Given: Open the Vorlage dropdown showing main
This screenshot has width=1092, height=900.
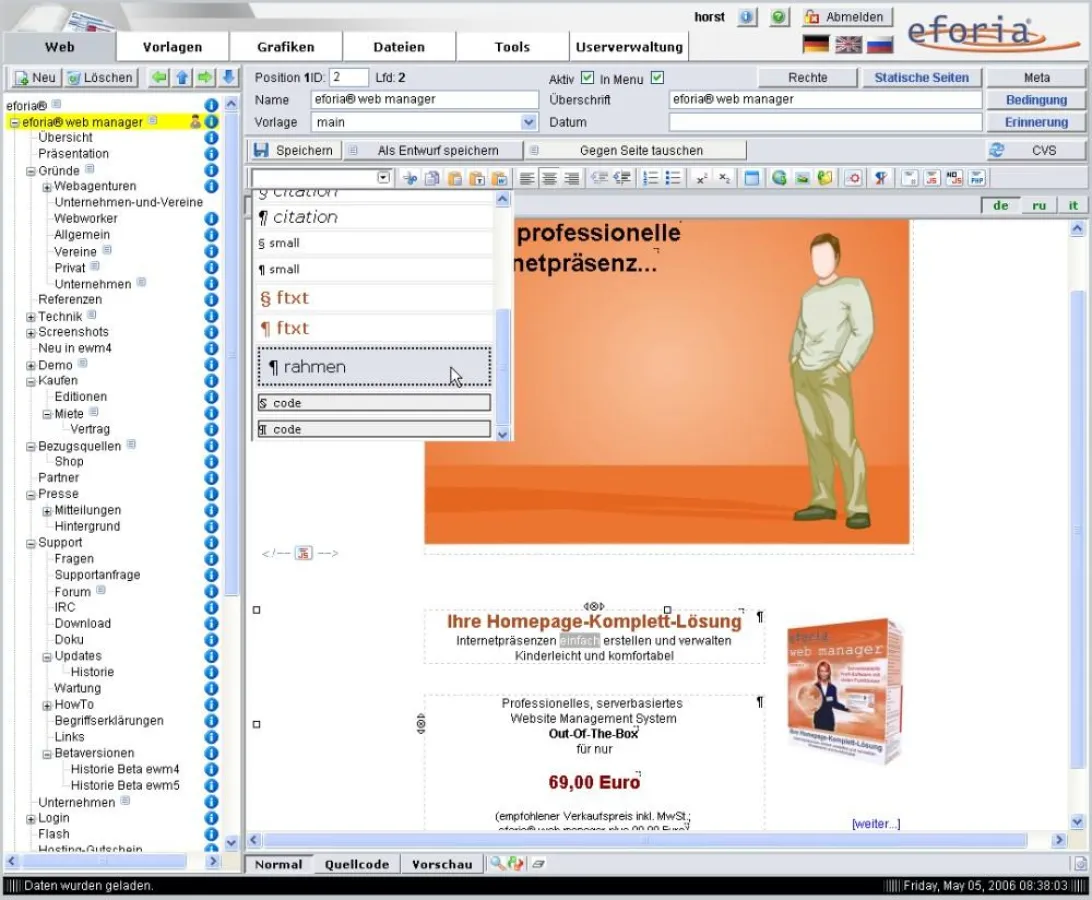Looking at the screenshot, I should click(525, 121).
